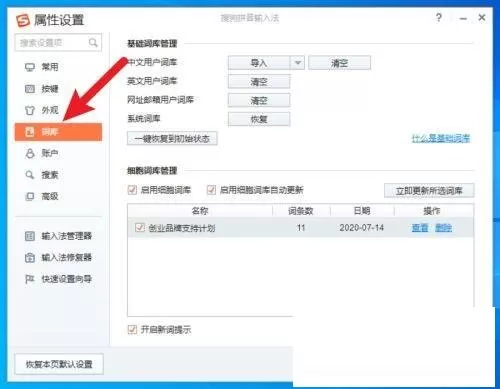Open the 什么是基础词库 link
This screenshot has width=500, height=389.
click(x=441, y=138)
